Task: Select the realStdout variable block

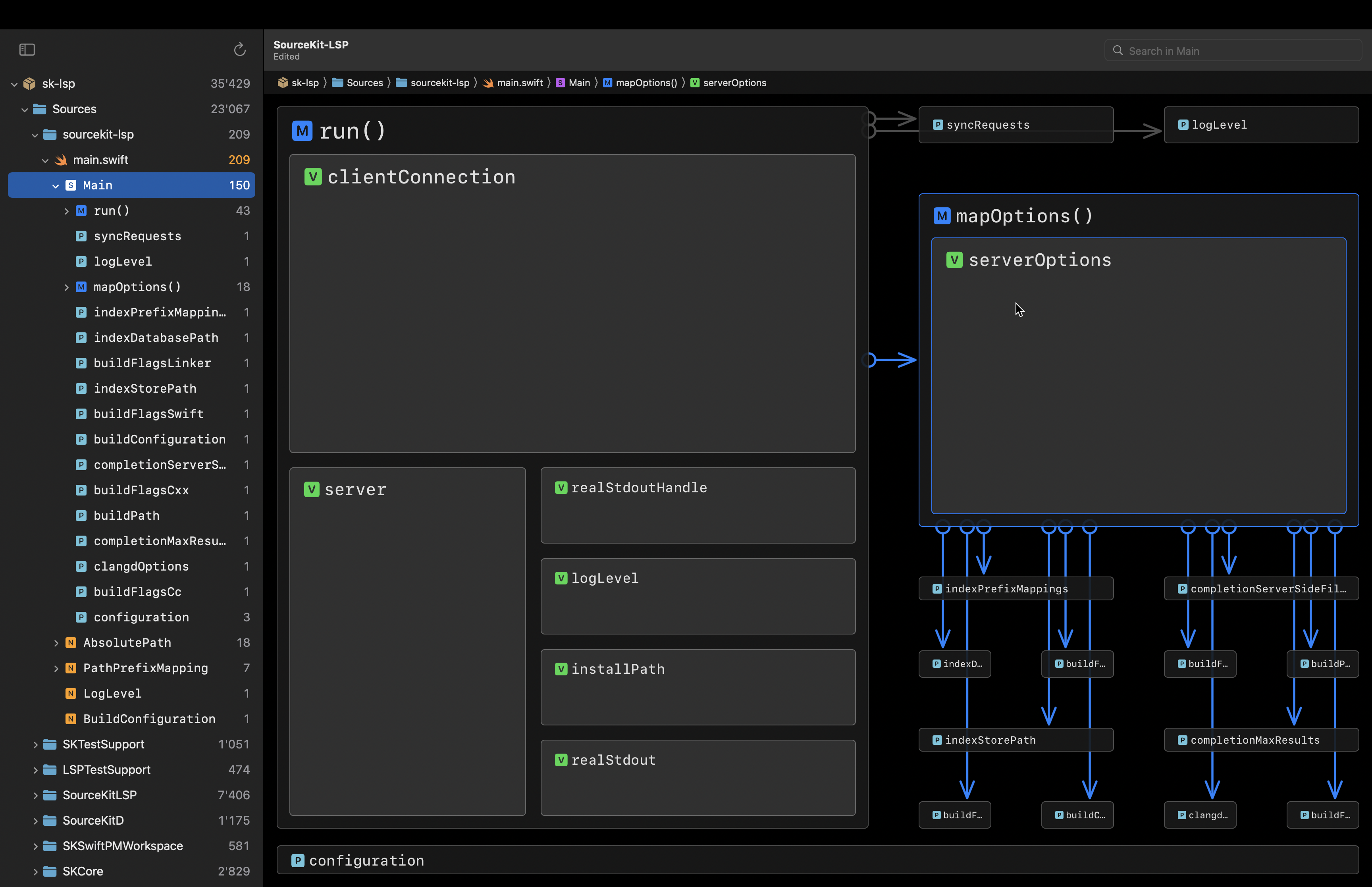Action: click(x=698, y=777)
